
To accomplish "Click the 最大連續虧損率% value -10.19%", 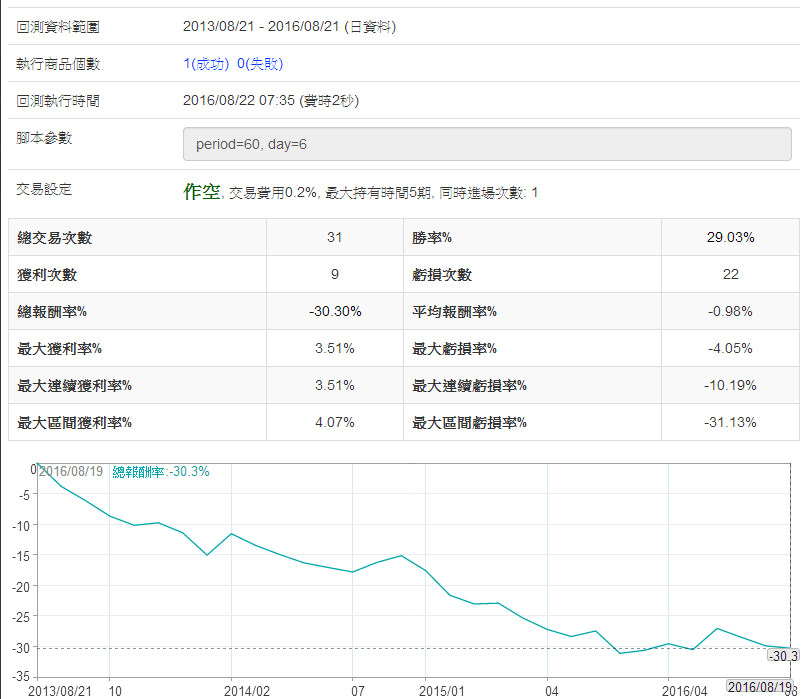I will [x=730, y=385].
